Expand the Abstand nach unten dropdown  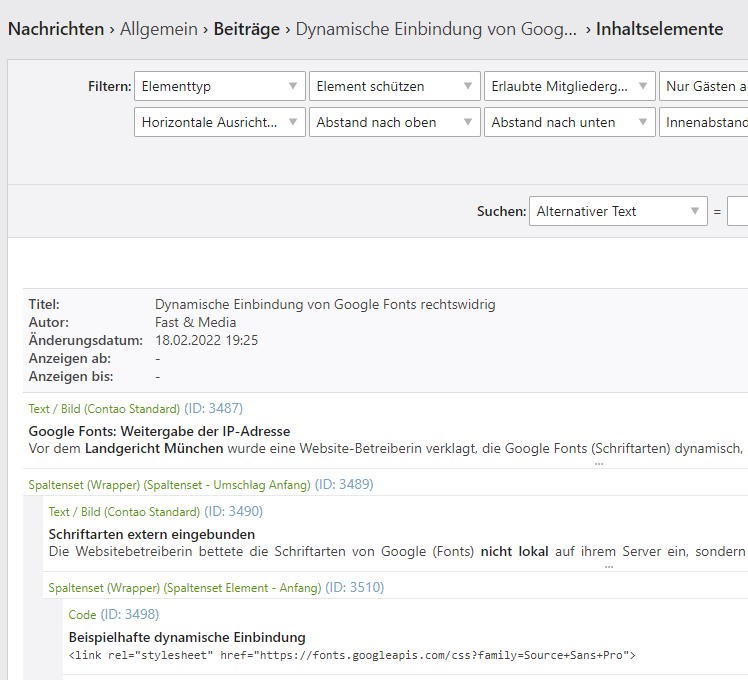coord(570,123)
